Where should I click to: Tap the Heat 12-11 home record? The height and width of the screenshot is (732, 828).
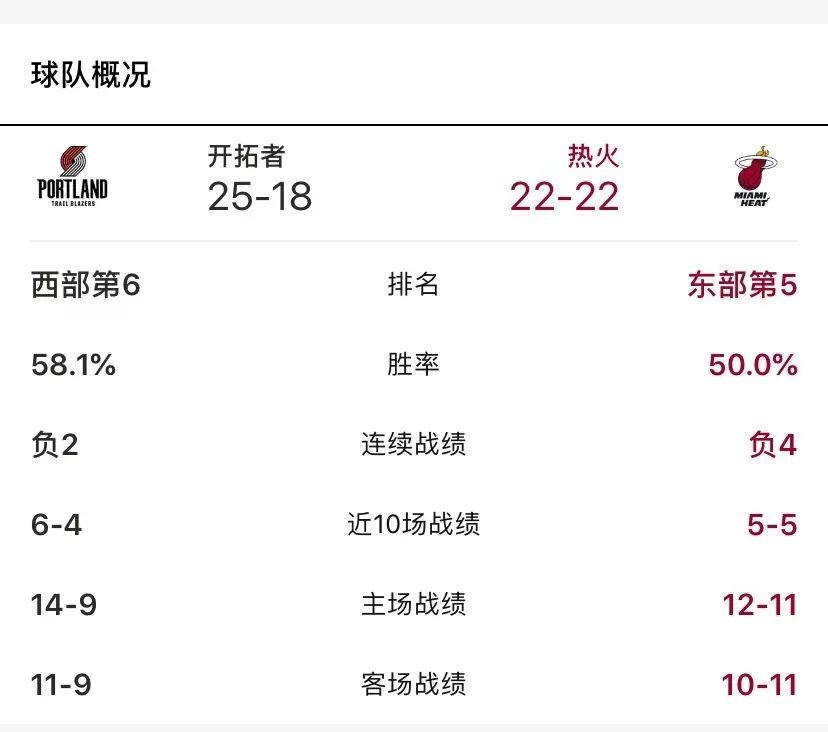(x=760, y=605)
